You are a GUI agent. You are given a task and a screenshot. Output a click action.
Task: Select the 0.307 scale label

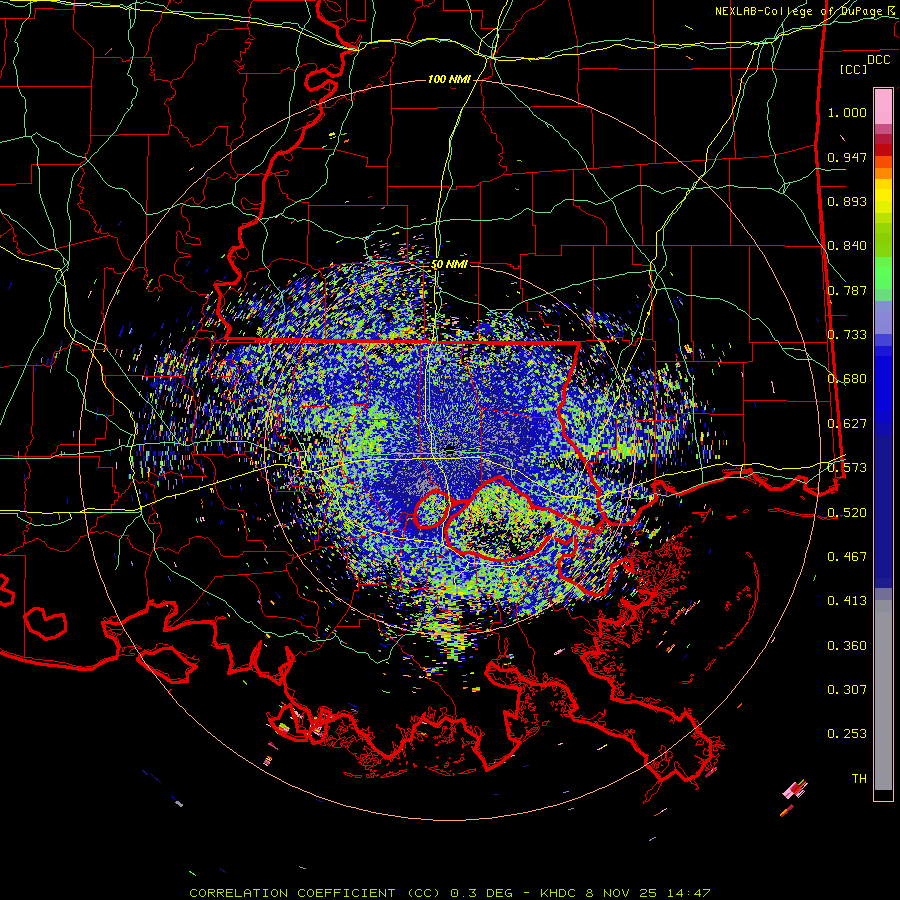tap(847, 690)
